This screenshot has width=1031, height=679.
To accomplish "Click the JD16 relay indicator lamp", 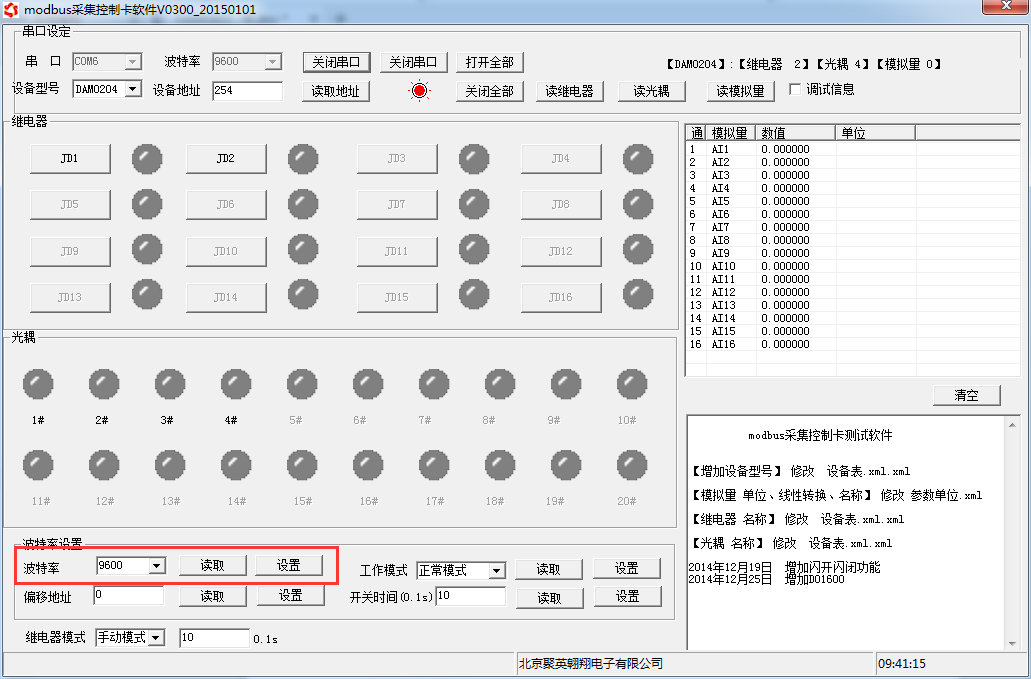I will click(638, 294).
